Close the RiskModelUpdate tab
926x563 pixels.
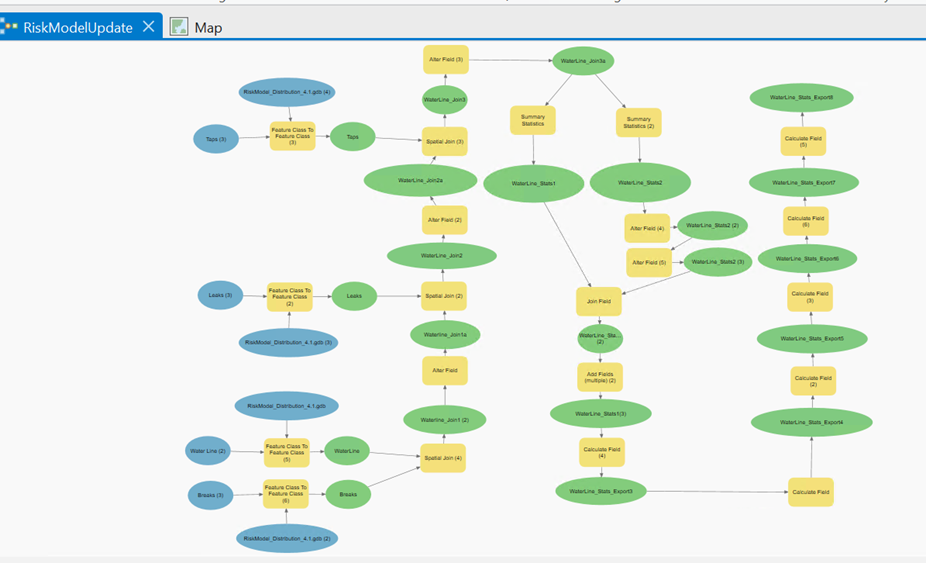pyautogui.click(x=148, y=27)
